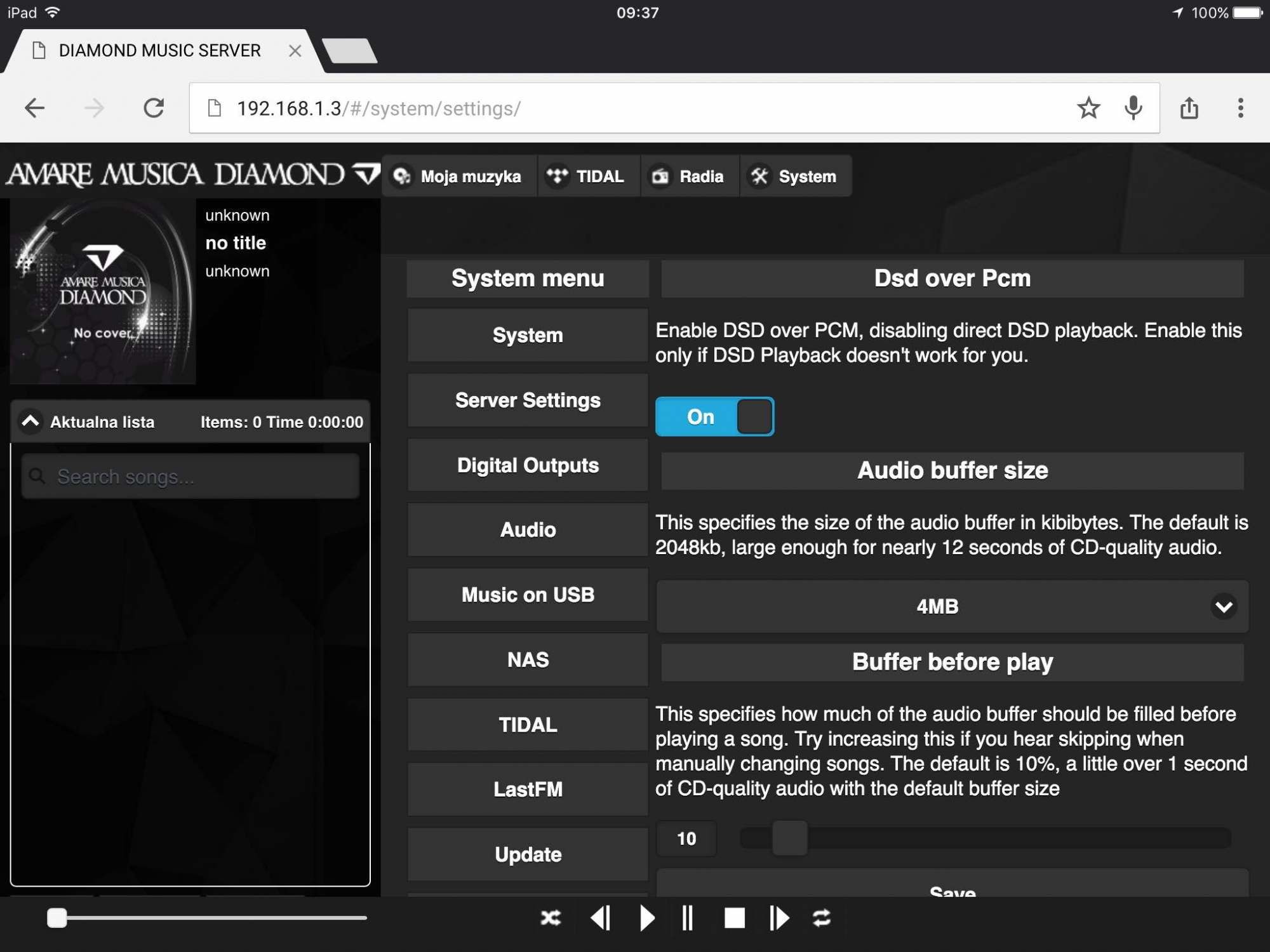Click the Buffer before play slider handle
This screenshot has width=1270, height=952.
click(x=789, y=838)
